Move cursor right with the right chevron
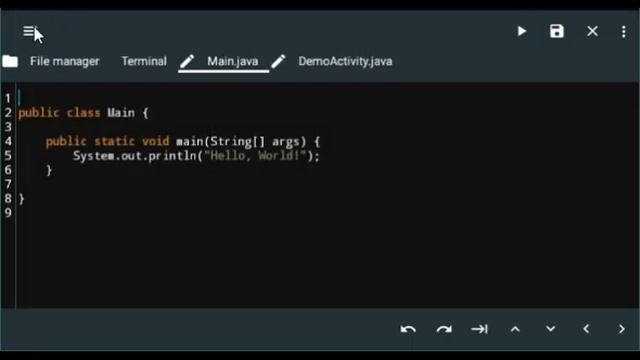 click(621, 329)
